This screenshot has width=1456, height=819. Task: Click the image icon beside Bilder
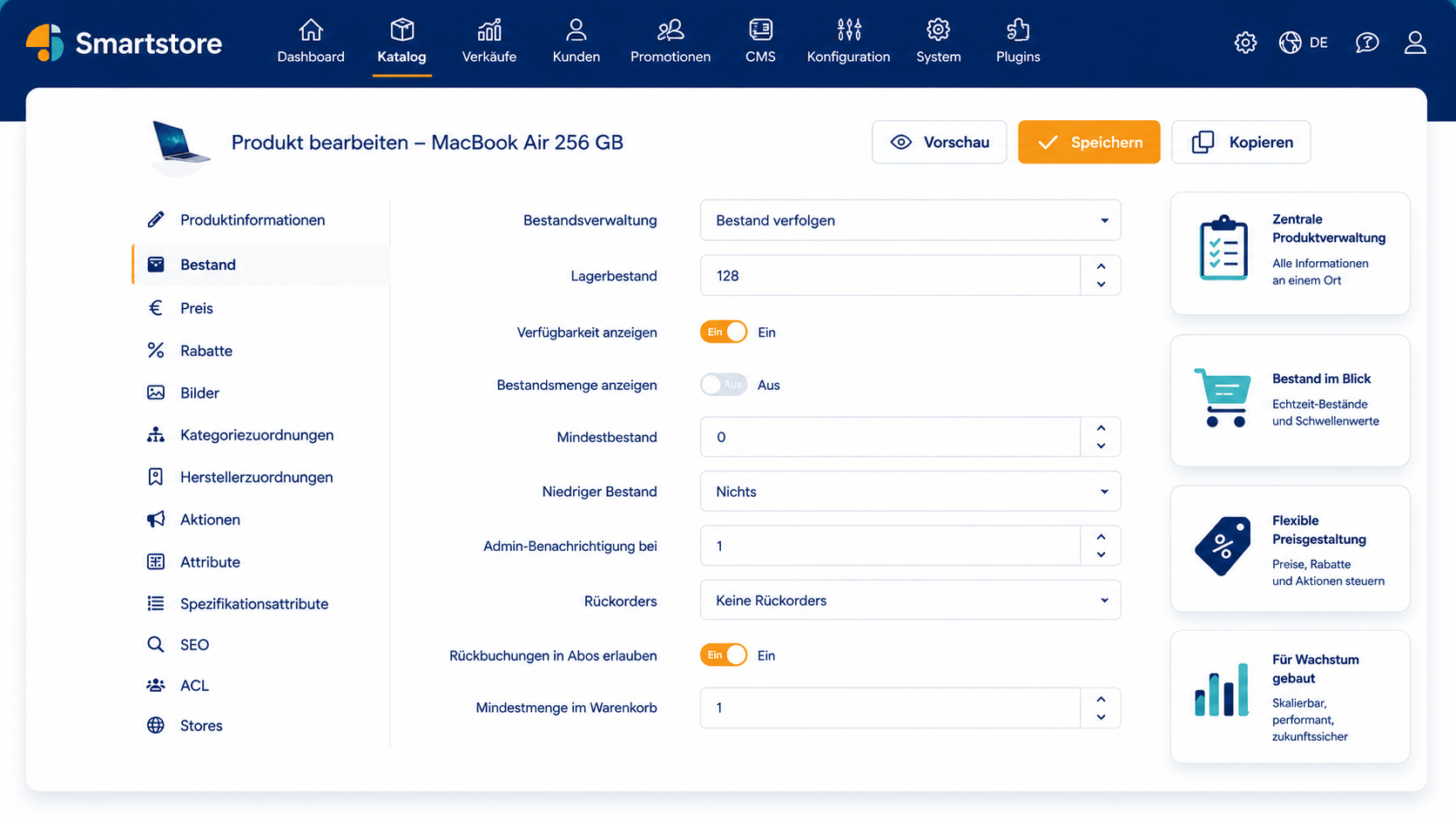[156, 393]
